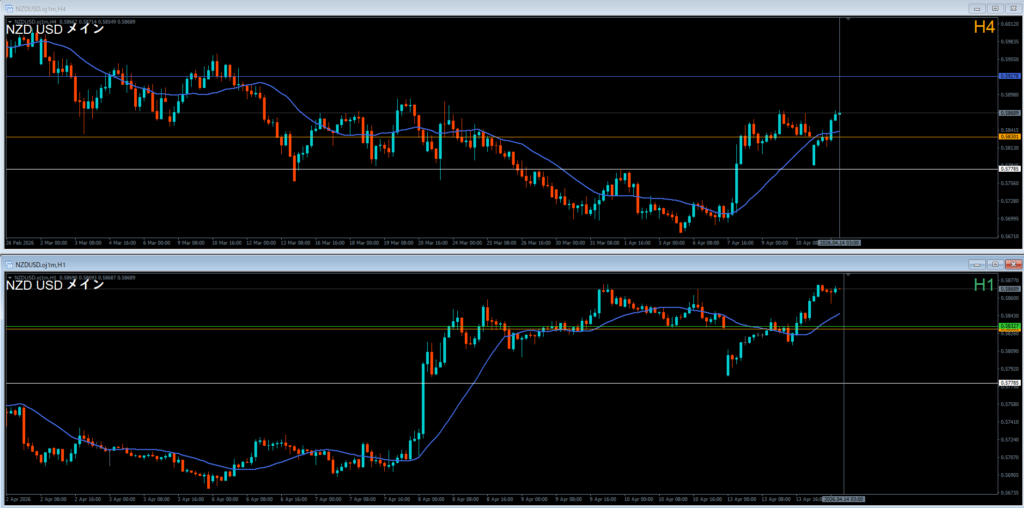Click the chart shift triangle in H4 window
The width and height of the screenshot is (1024, 508).
[848, 20]
